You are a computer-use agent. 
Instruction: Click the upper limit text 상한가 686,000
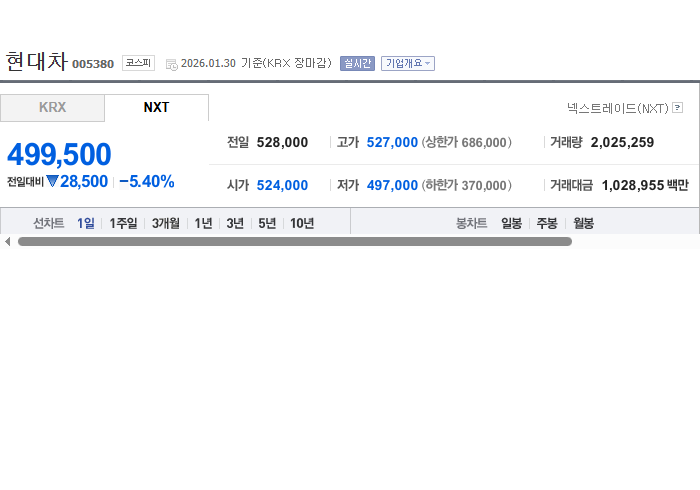467,142
